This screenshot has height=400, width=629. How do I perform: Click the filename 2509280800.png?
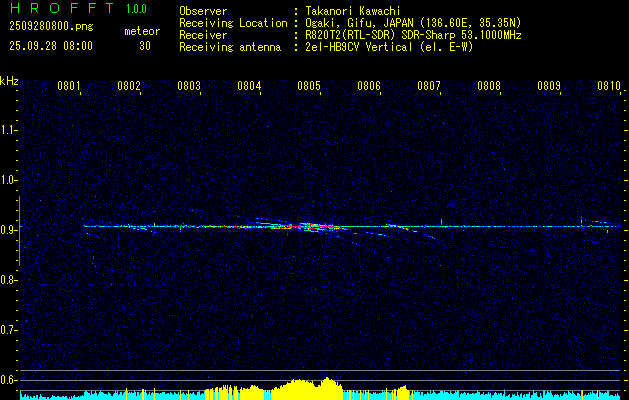point(51,27)
